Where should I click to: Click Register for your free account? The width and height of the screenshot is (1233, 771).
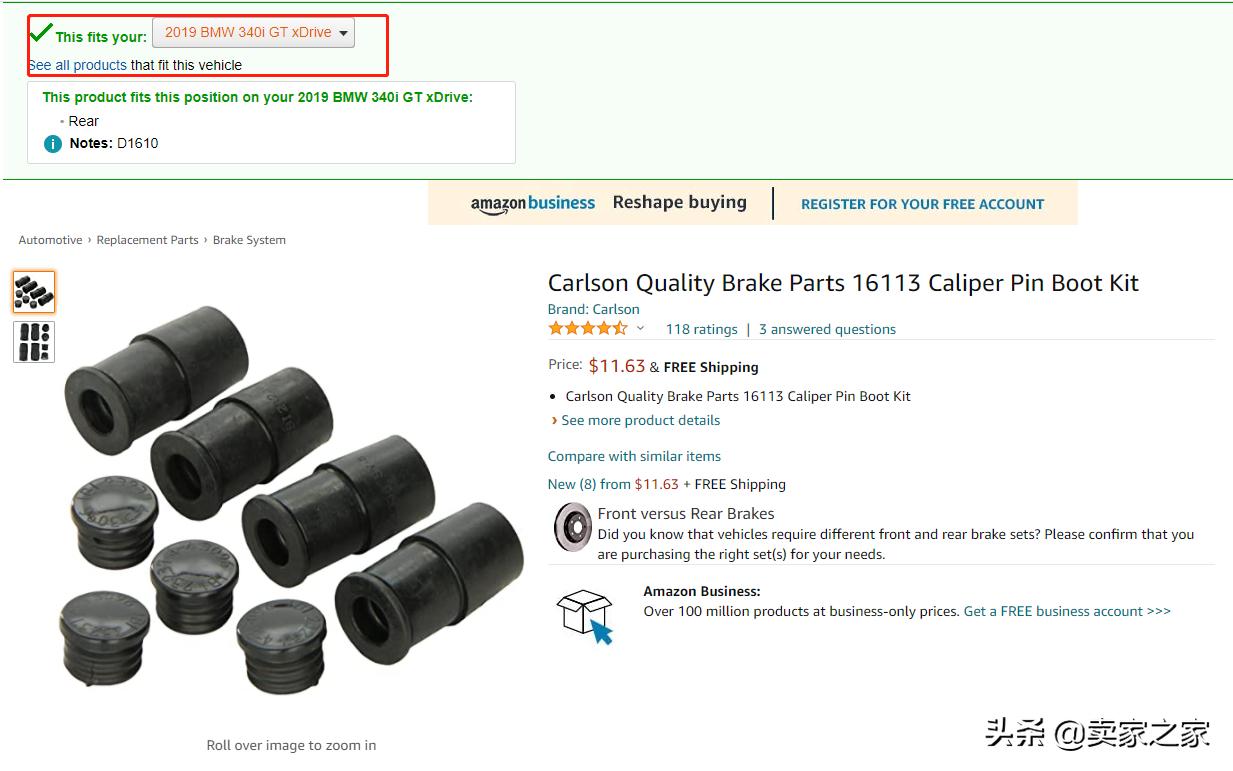[922, 204]
